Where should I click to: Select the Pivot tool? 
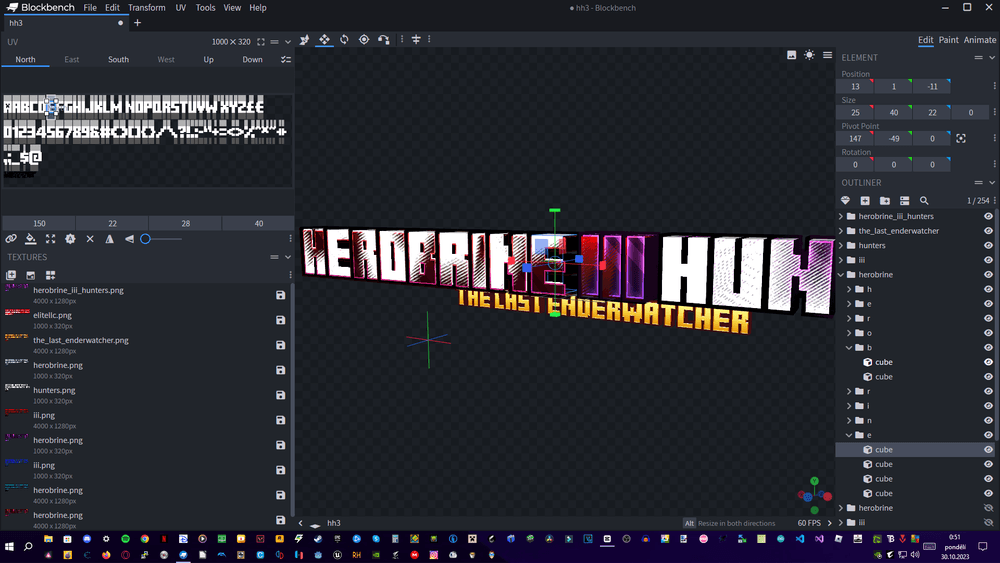pos(364,40)
